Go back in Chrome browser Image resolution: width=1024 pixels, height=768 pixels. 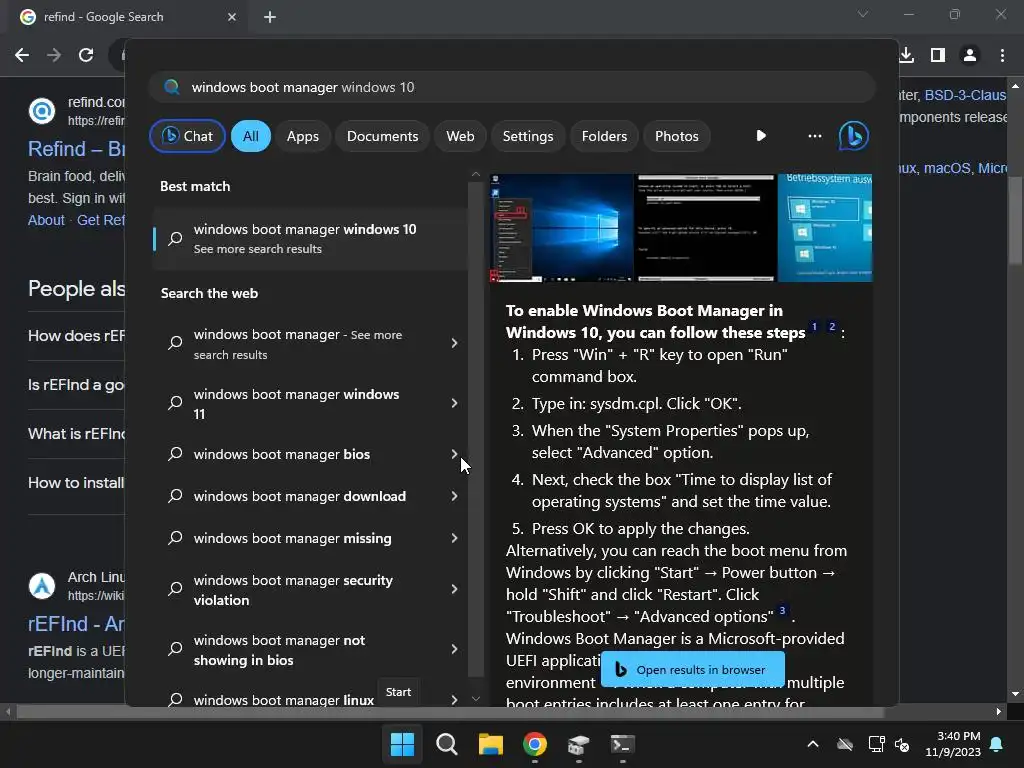click(22, 55)
